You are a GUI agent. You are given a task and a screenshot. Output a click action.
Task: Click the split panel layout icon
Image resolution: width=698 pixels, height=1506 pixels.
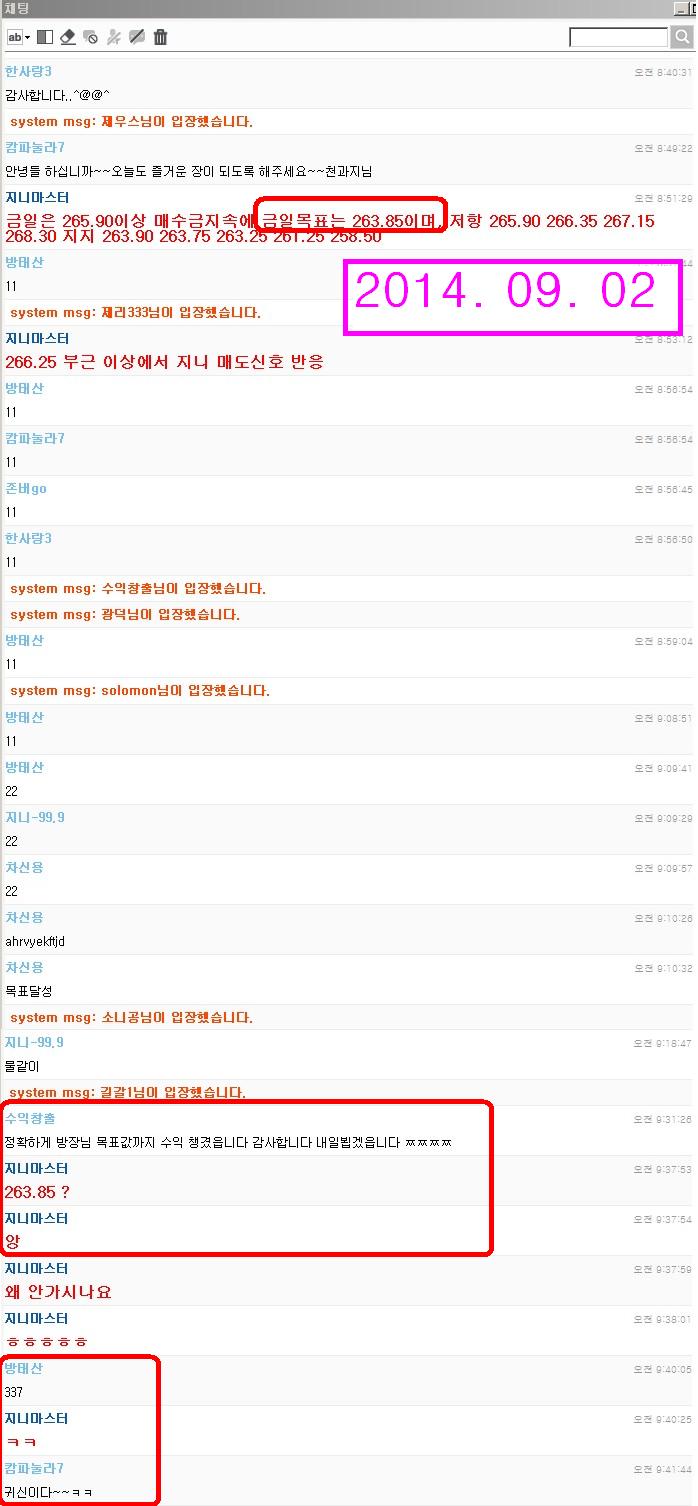(x=44, y=37)
